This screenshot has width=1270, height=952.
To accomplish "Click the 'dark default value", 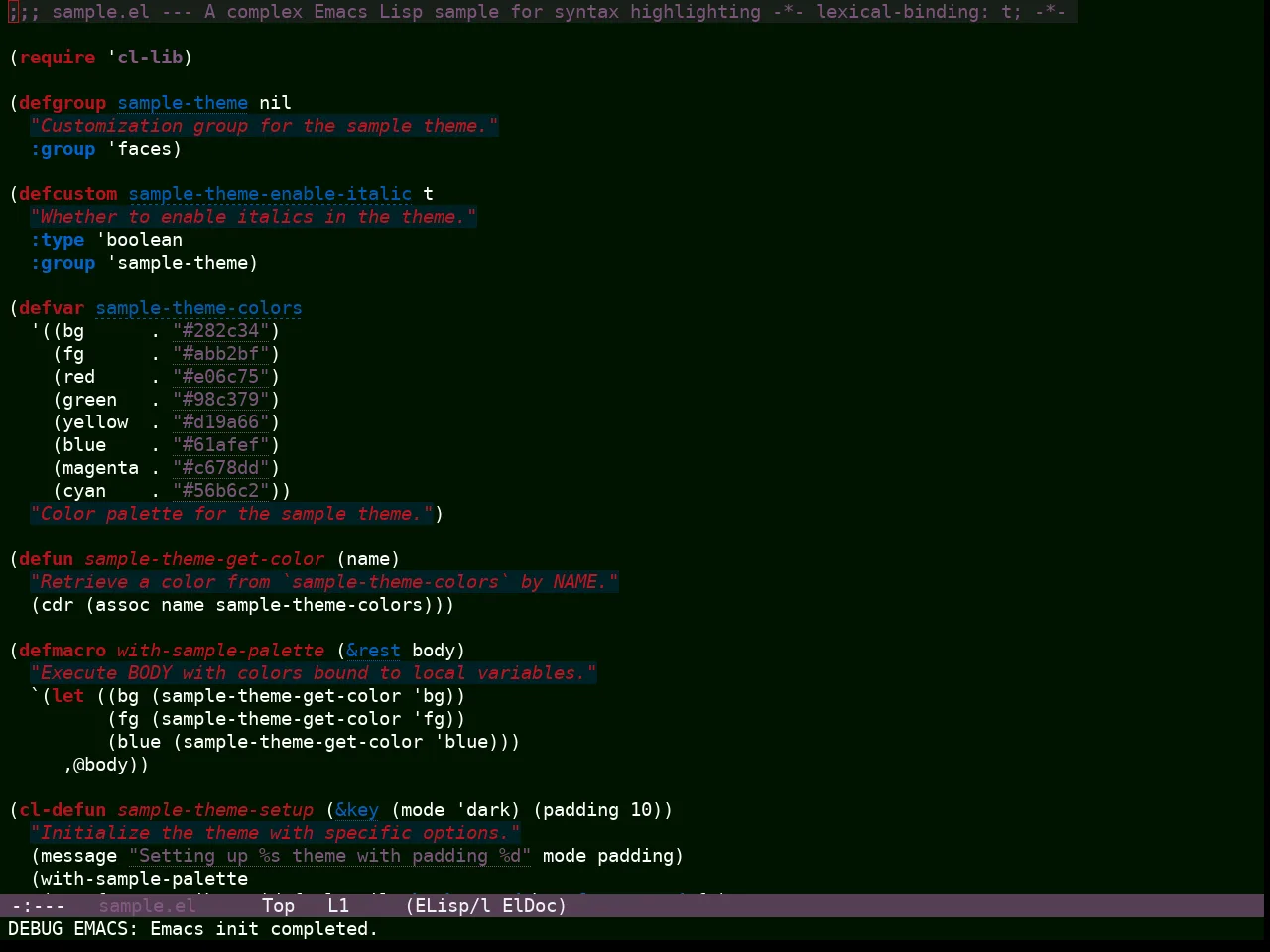I will coord(482,810).
